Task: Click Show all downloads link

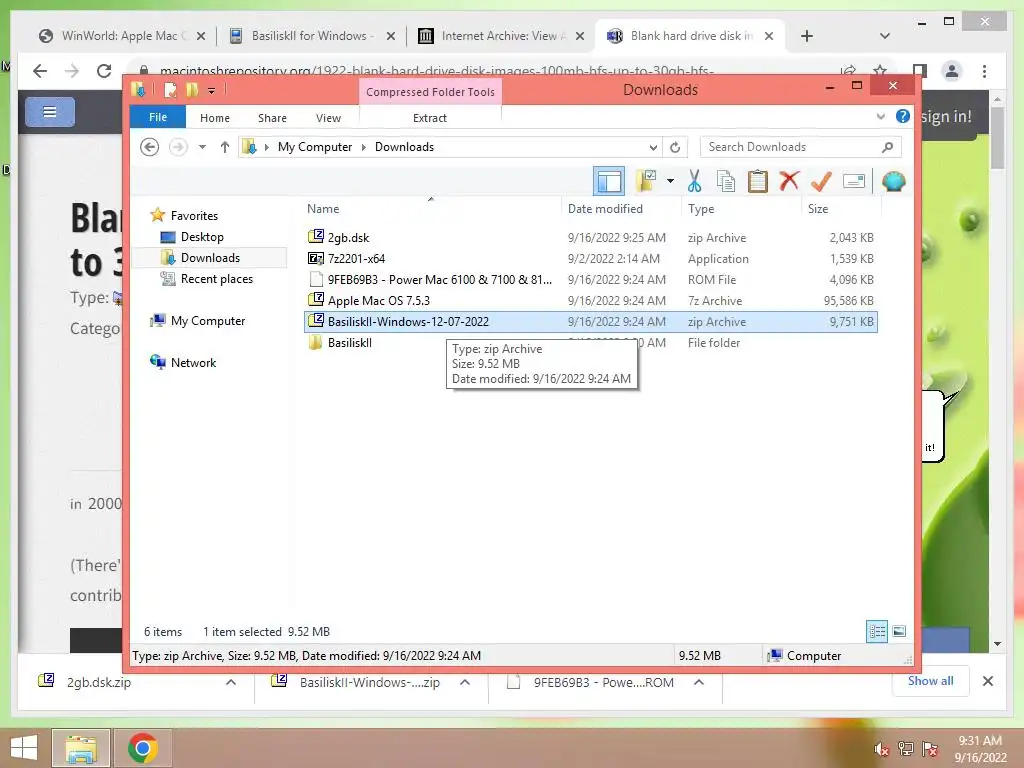Action: point(930,681)
